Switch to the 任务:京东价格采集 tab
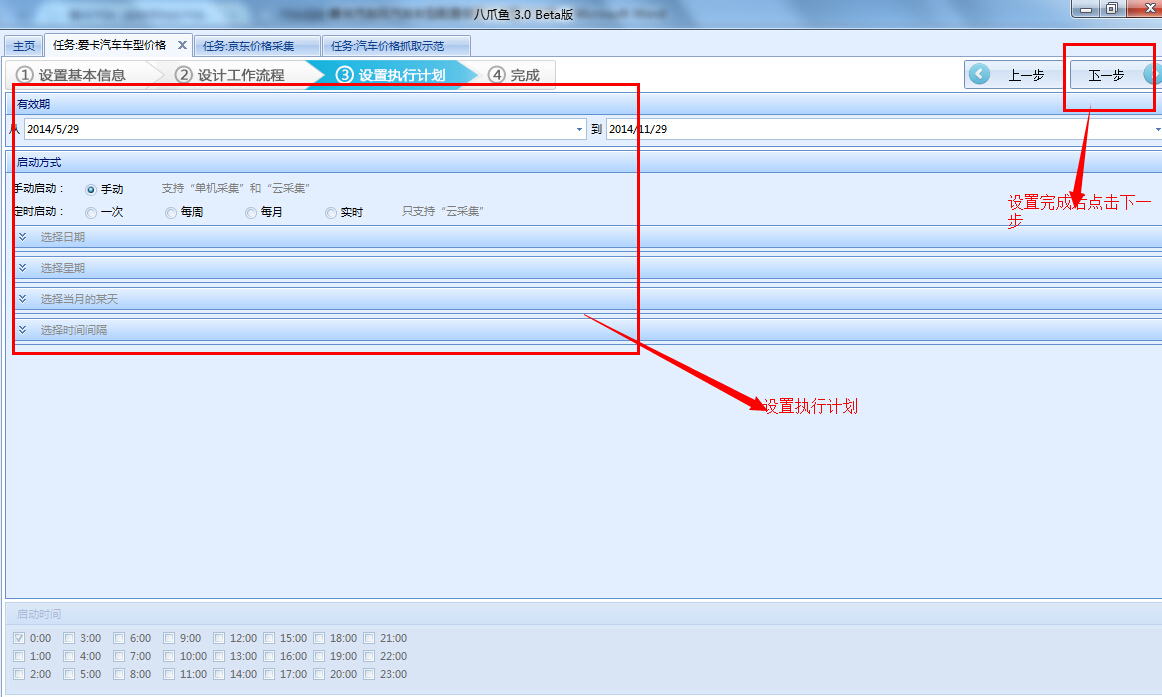 tap(257, 46)
